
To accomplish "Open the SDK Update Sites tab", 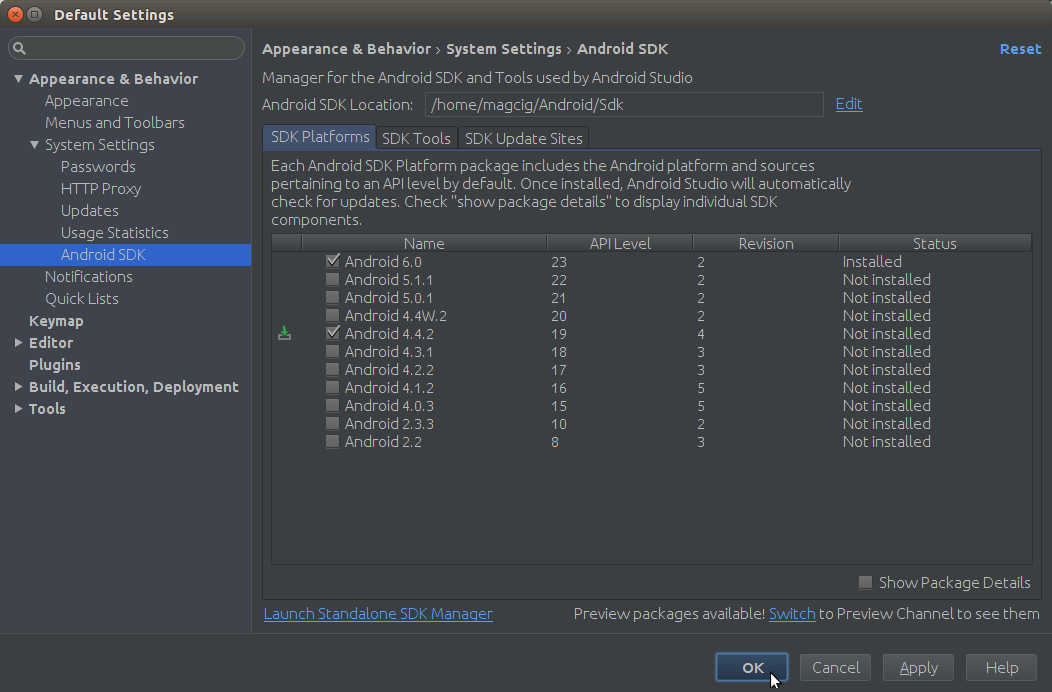I will 523,138.
